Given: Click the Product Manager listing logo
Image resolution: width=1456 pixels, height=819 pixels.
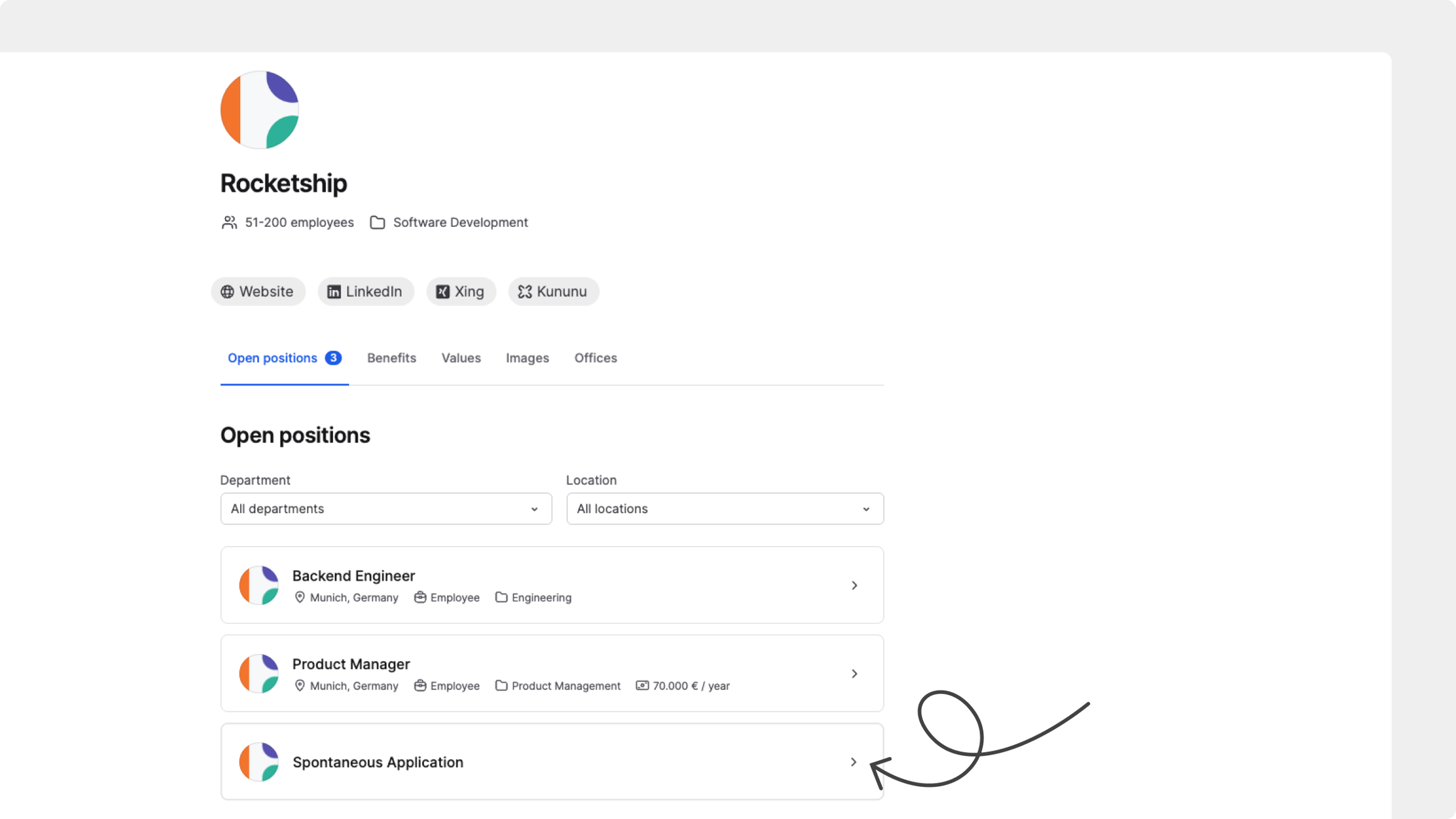Looking at the screenshot, I should tap(259, 674).
